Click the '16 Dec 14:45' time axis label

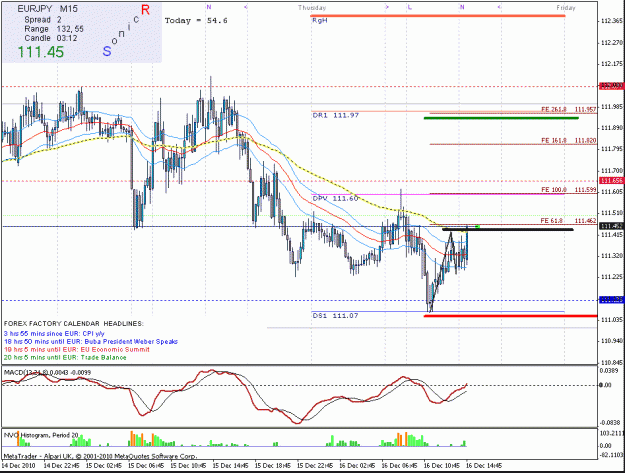[484, 465]
